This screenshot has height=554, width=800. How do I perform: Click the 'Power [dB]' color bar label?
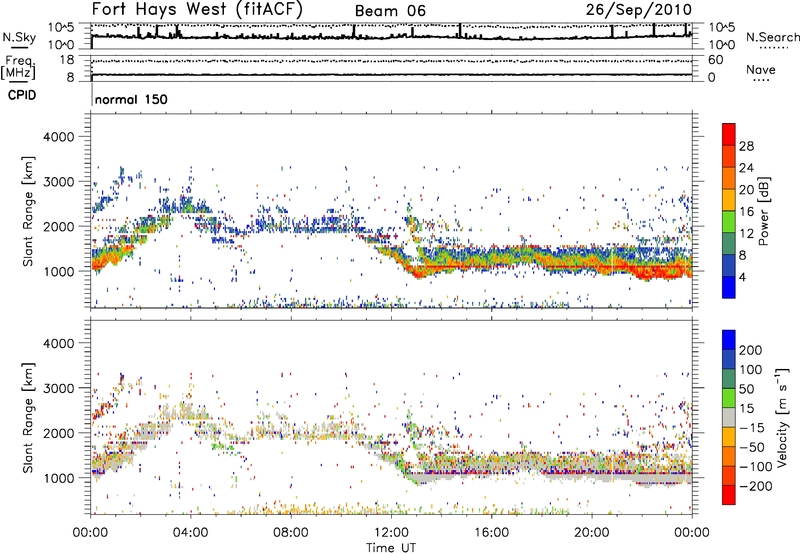[x=763, y=211]
